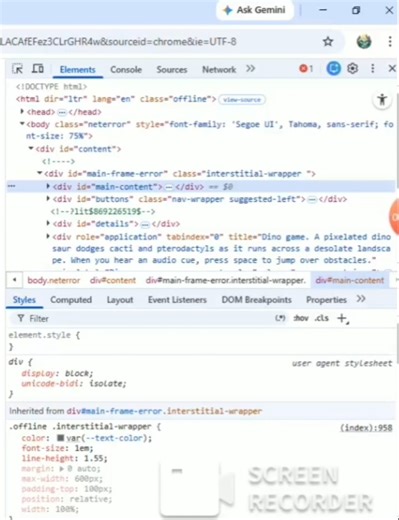Click the text-color variable color swatch

pyautogui.click(x=60, y=437)
